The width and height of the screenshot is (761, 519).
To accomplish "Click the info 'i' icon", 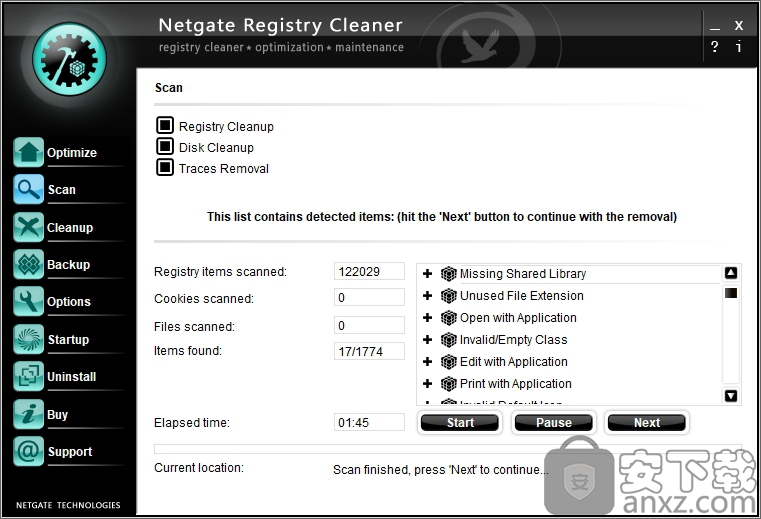I will coord(738,47).
